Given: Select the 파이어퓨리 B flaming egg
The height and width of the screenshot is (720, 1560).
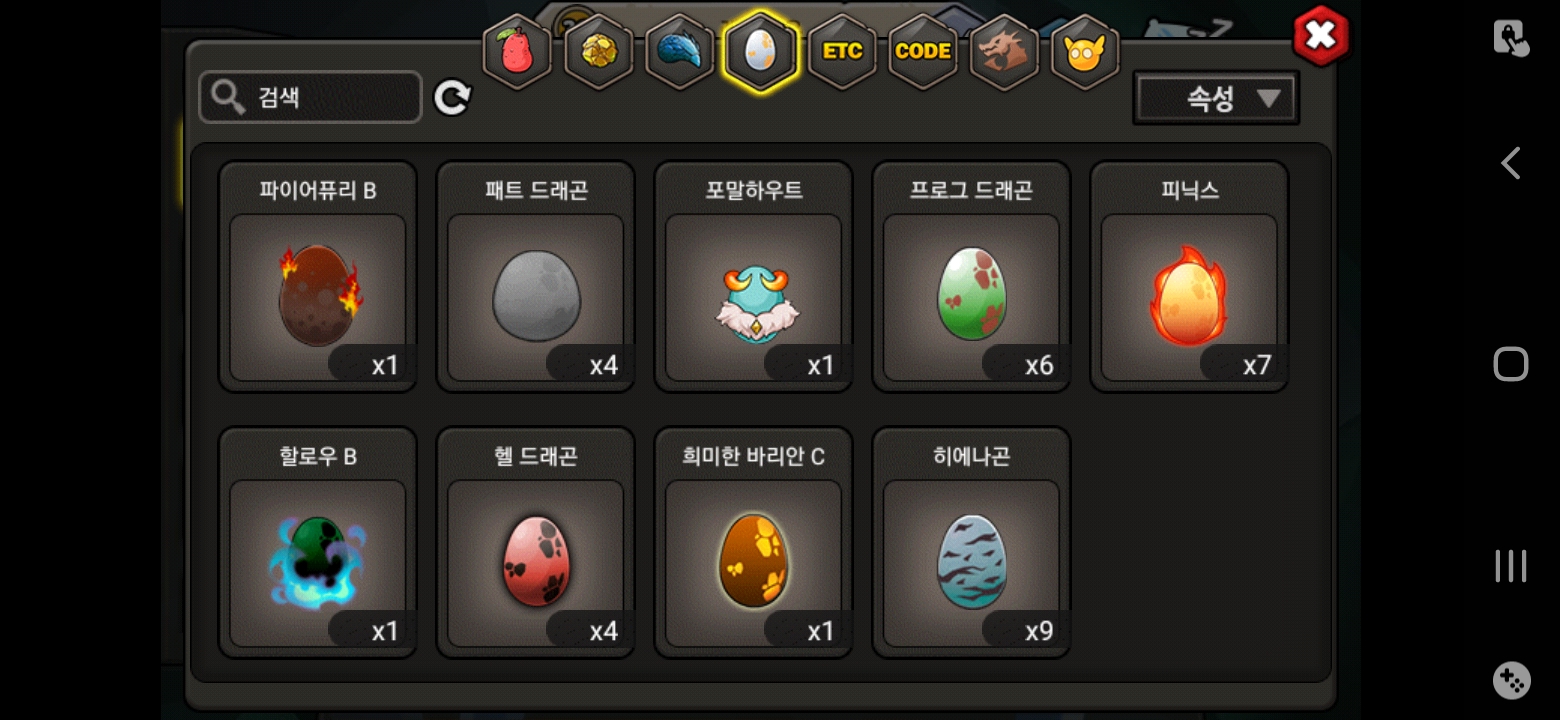Looking at the screenshot, I should coord(318,276).
